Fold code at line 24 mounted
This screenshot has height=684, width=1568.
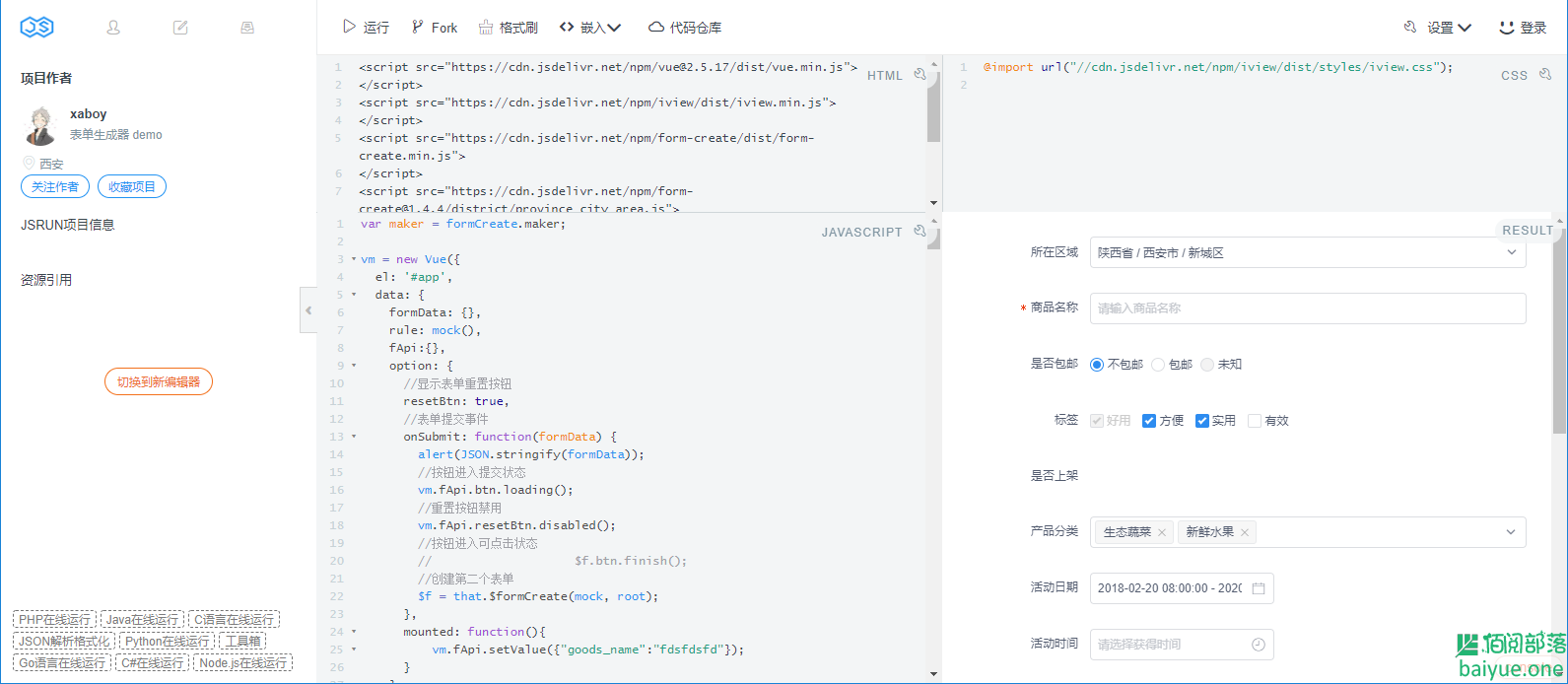point(354,632)
